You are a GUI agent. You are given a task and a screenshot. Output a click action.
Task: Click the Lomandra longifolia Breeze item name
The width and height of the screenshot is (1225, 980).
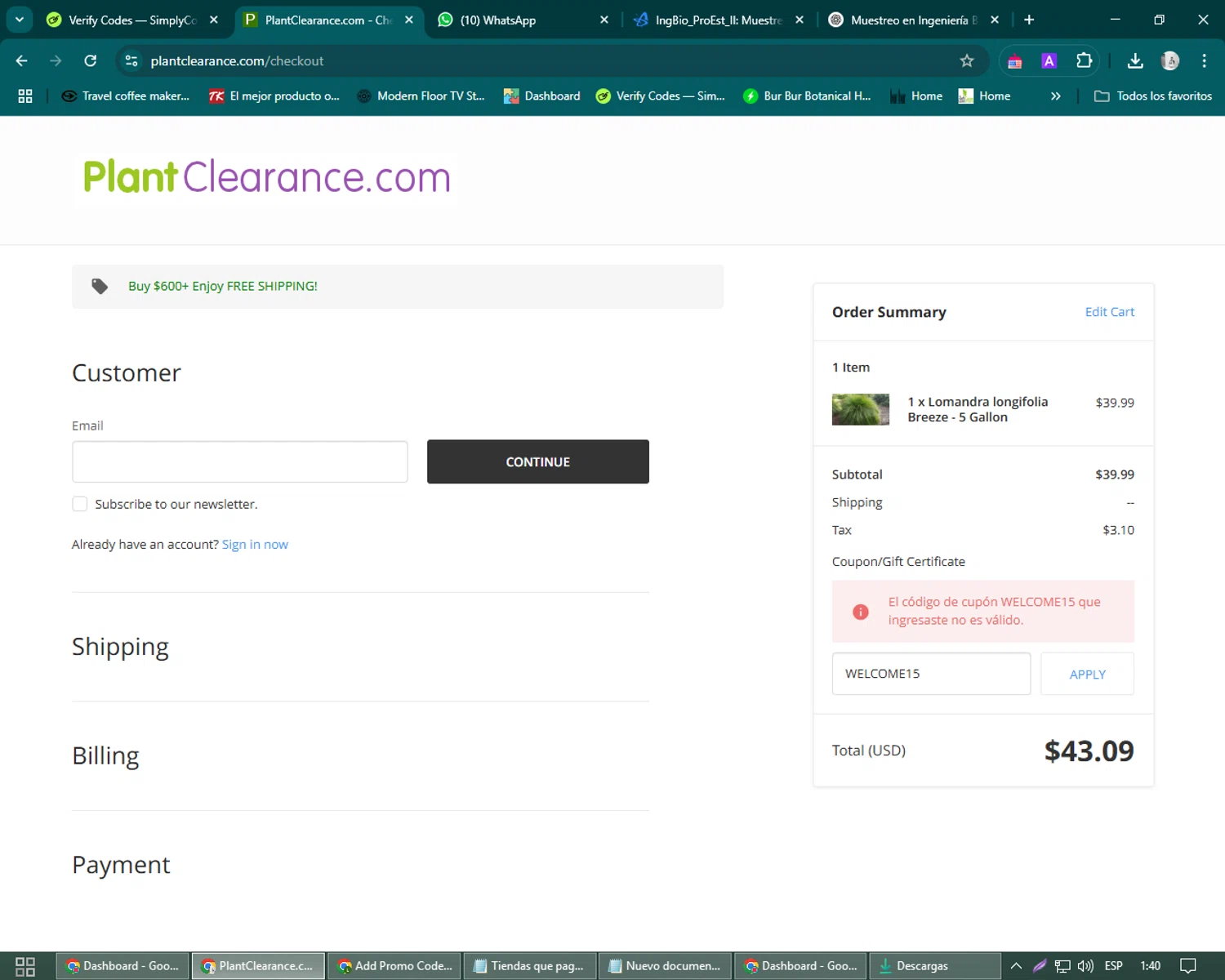[x=978, y=409]
